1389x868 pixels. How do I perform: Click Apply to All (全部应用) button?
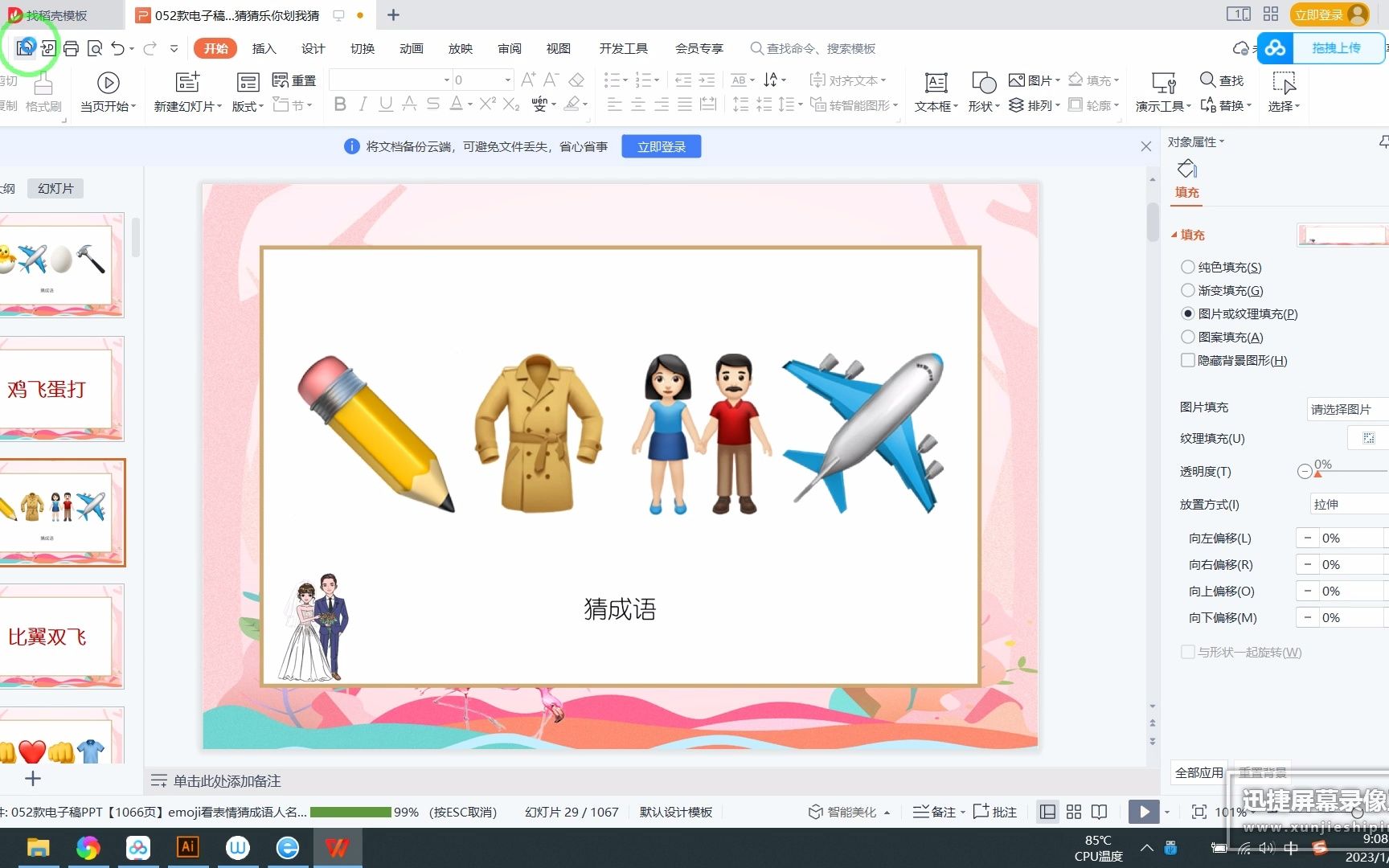pyautogui.click(x=1198, y=772)
